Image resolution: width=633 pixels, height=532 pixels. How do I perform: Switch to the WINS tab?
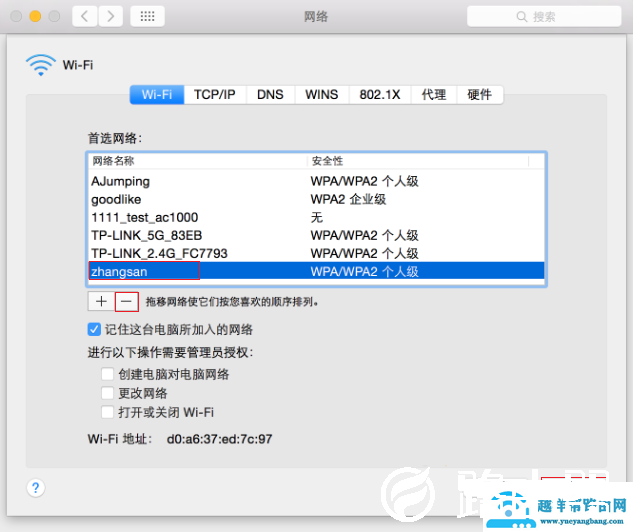[322, 94]
